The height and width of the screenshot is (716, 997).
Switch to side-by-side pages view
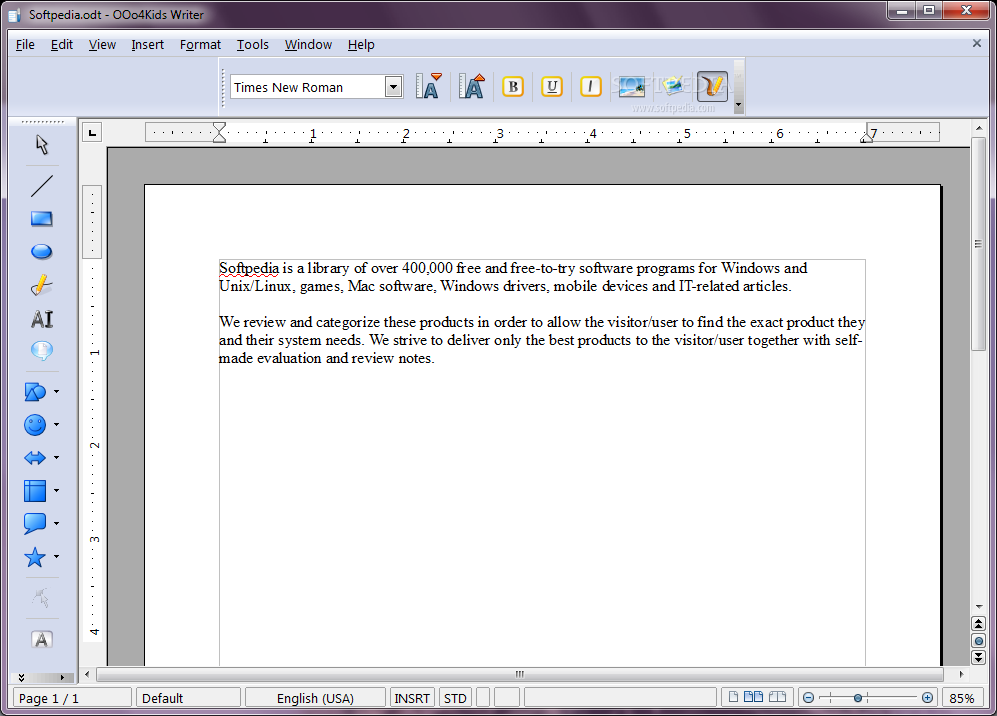[x=753, y=697]
